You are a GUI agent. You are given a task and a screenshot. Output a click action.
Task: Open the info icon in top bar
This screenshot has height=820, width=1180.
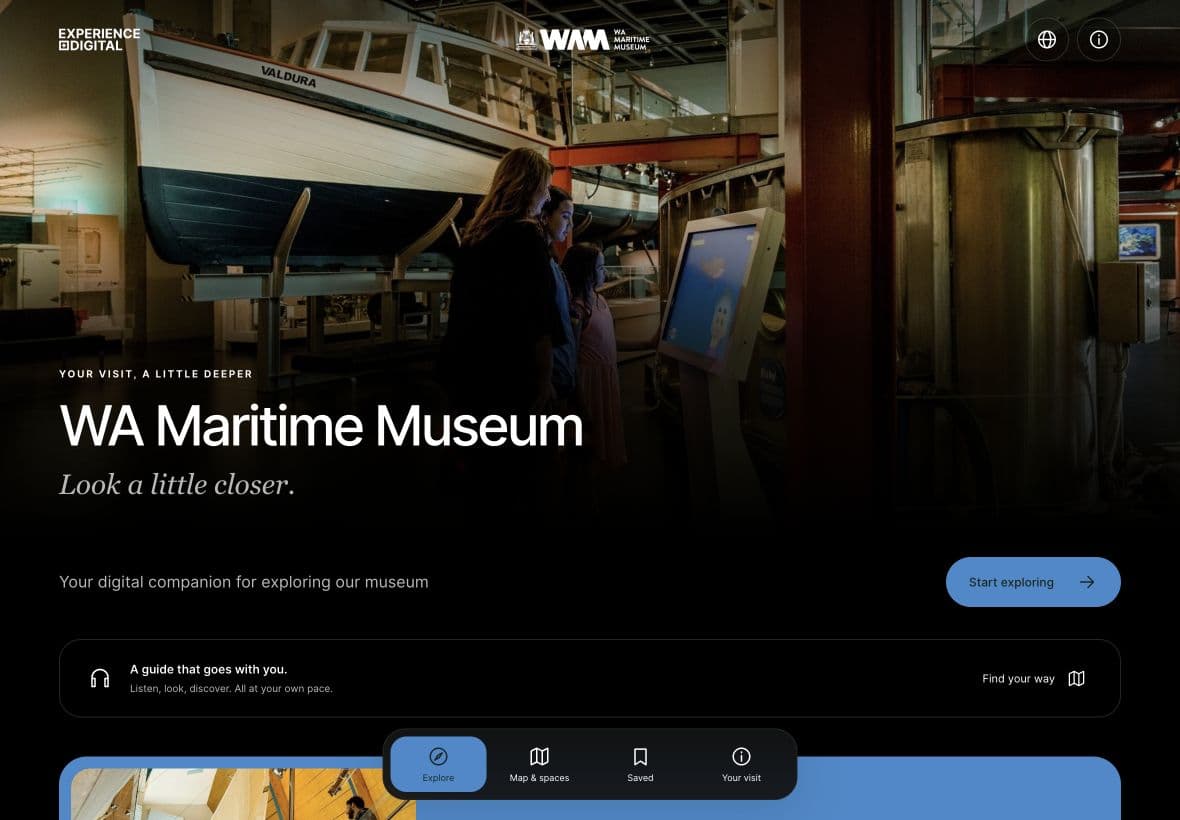(x=1099, y=39)
